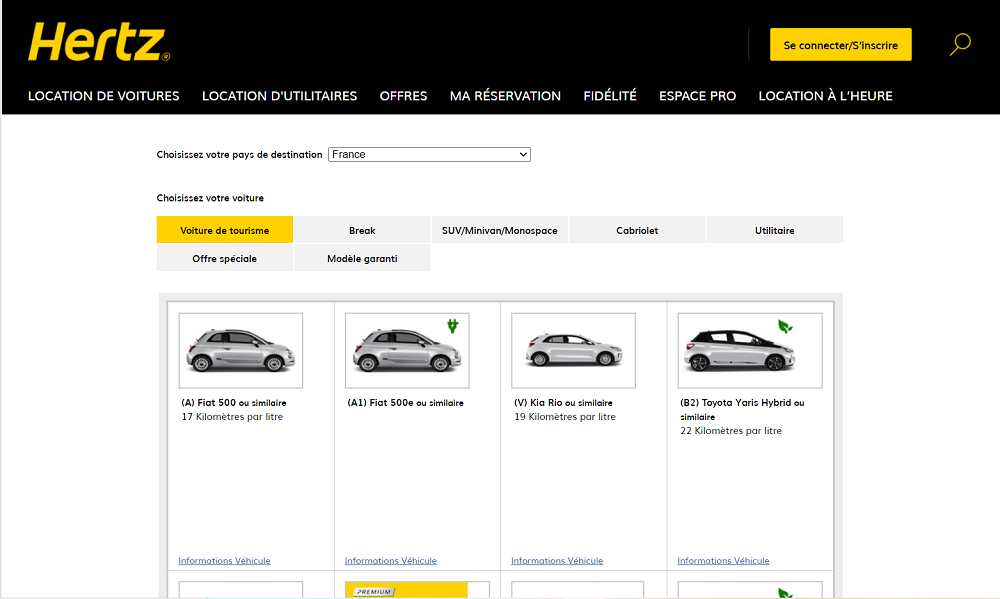The height and width of the screenshot is (599, 1000).
Task: Click the Fiat 500 car image
Action: [240, 350]
